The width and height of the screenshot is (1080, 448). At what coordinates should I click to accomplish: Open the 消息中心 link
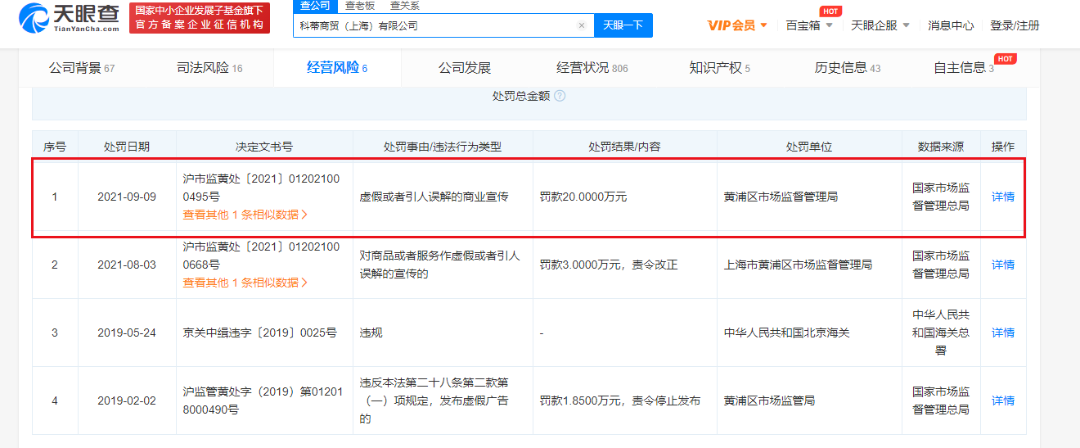pos(951,26)
